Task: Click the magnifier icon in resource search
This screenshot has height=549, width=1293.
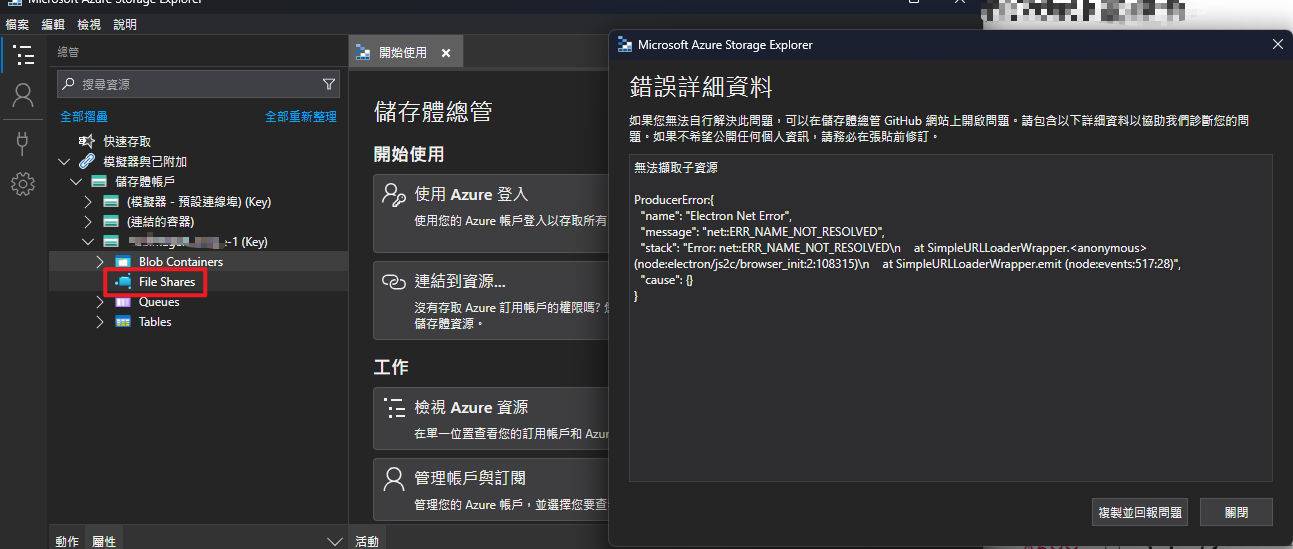Action: tap(67, 84)
